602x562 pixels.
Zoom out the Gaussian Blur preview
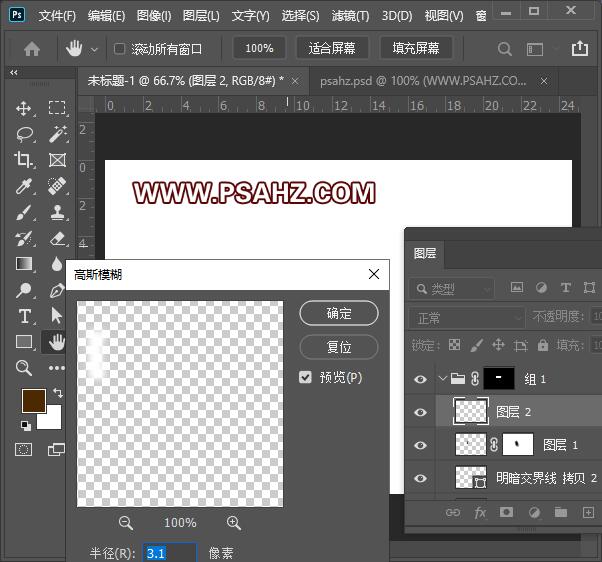126,523
